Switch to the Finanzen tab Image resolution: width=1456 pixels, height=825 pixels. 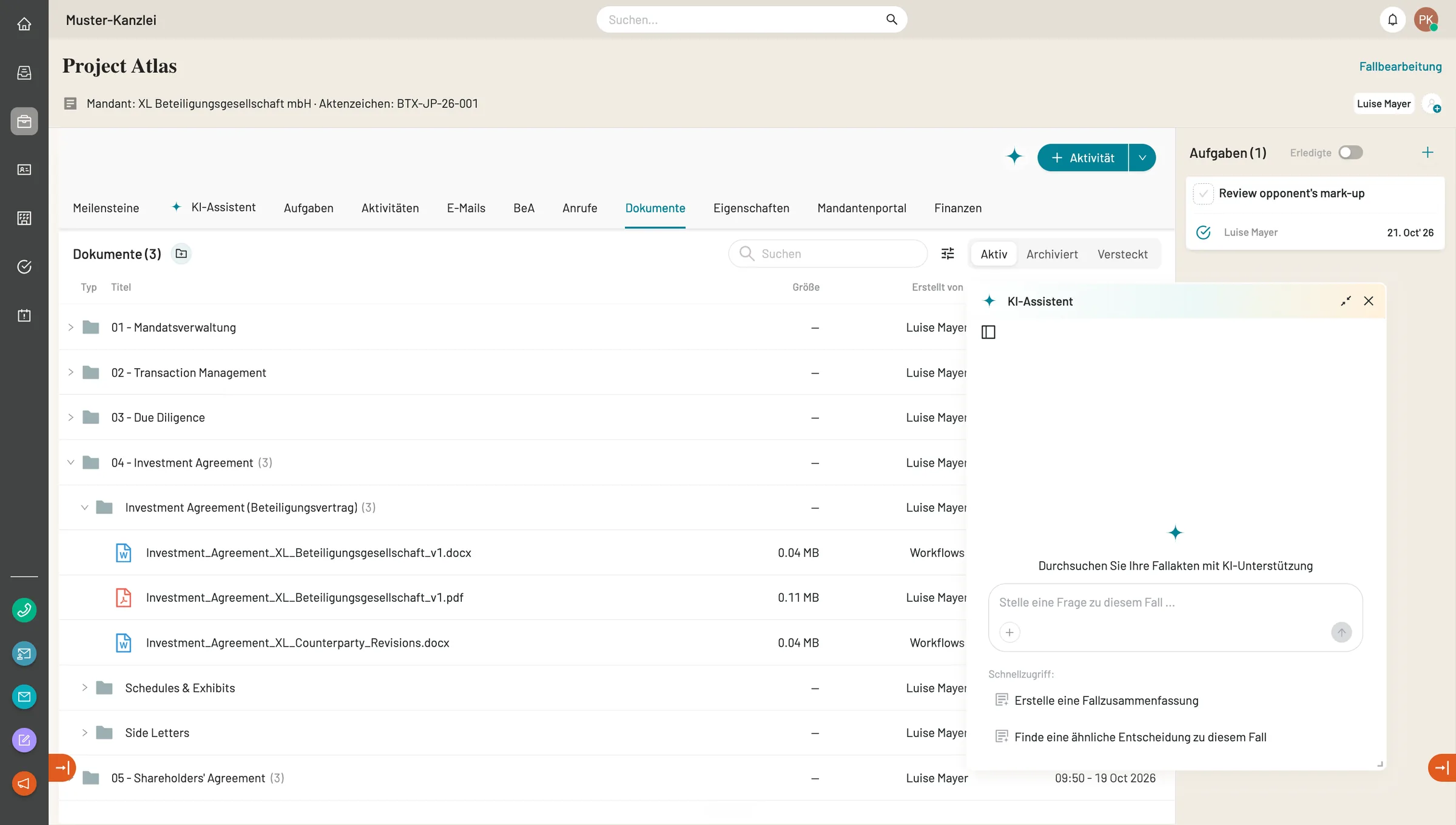click(958, 208)
